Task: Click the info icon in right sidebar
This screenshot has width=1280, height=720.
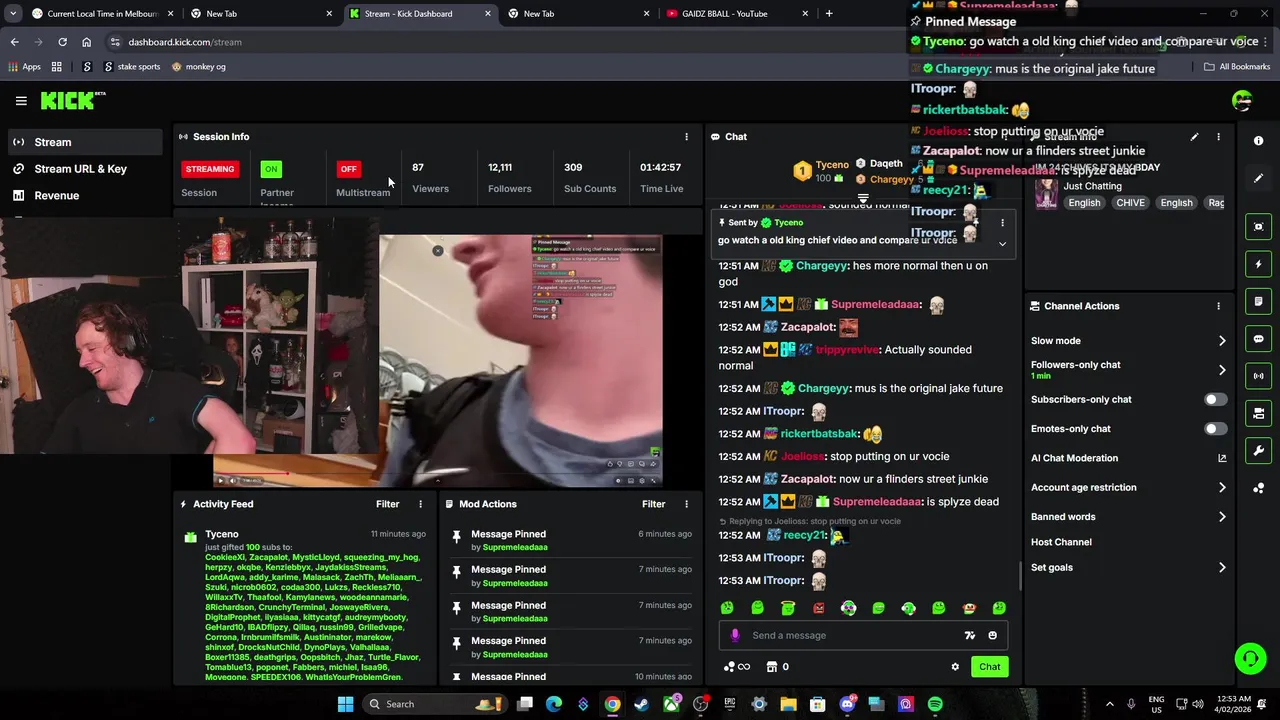Action: [1258, 141]
